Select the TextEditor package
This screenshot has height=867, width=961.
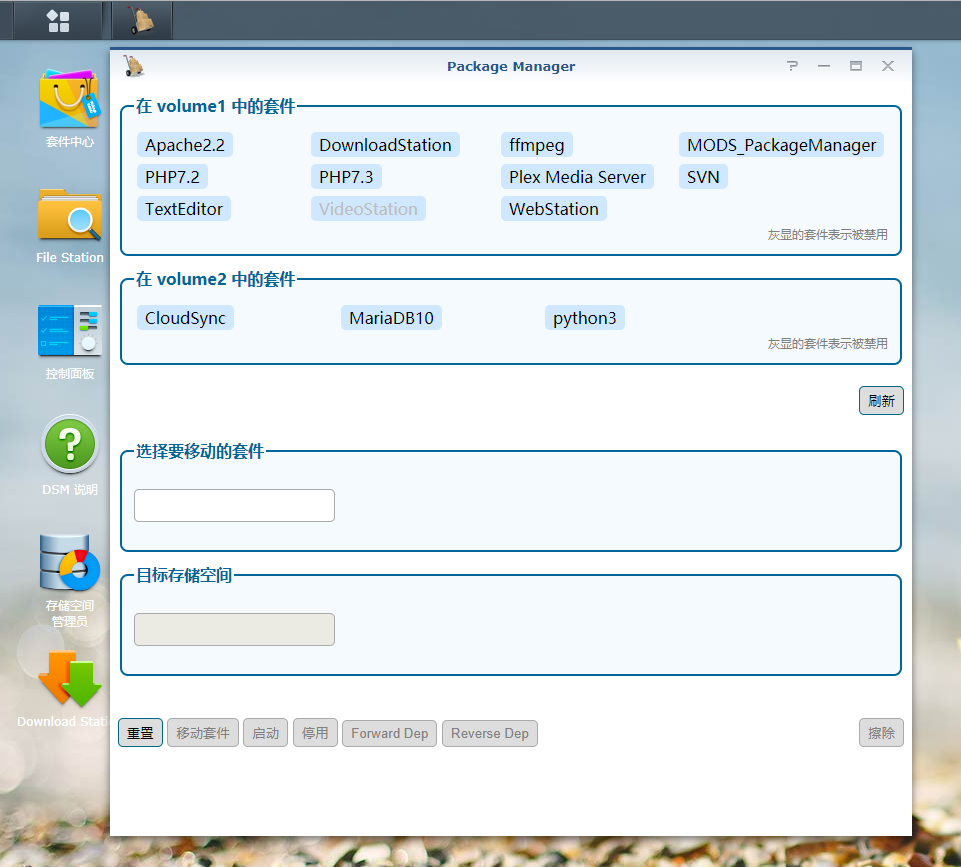184,209
